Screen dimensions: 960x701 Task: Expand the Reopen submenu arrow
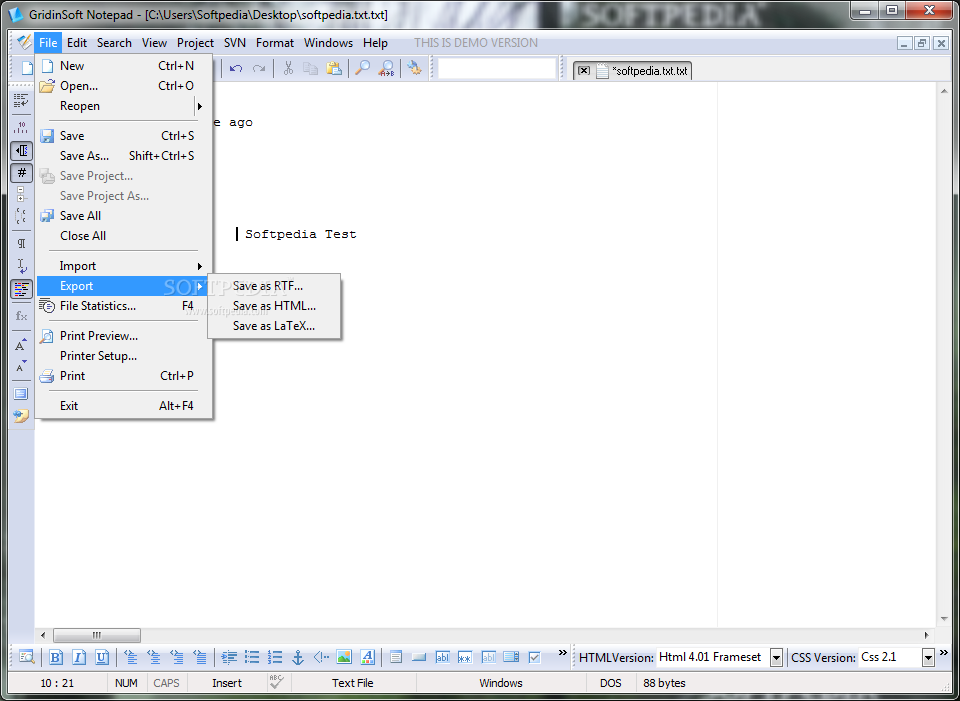[x=200, y=107]
